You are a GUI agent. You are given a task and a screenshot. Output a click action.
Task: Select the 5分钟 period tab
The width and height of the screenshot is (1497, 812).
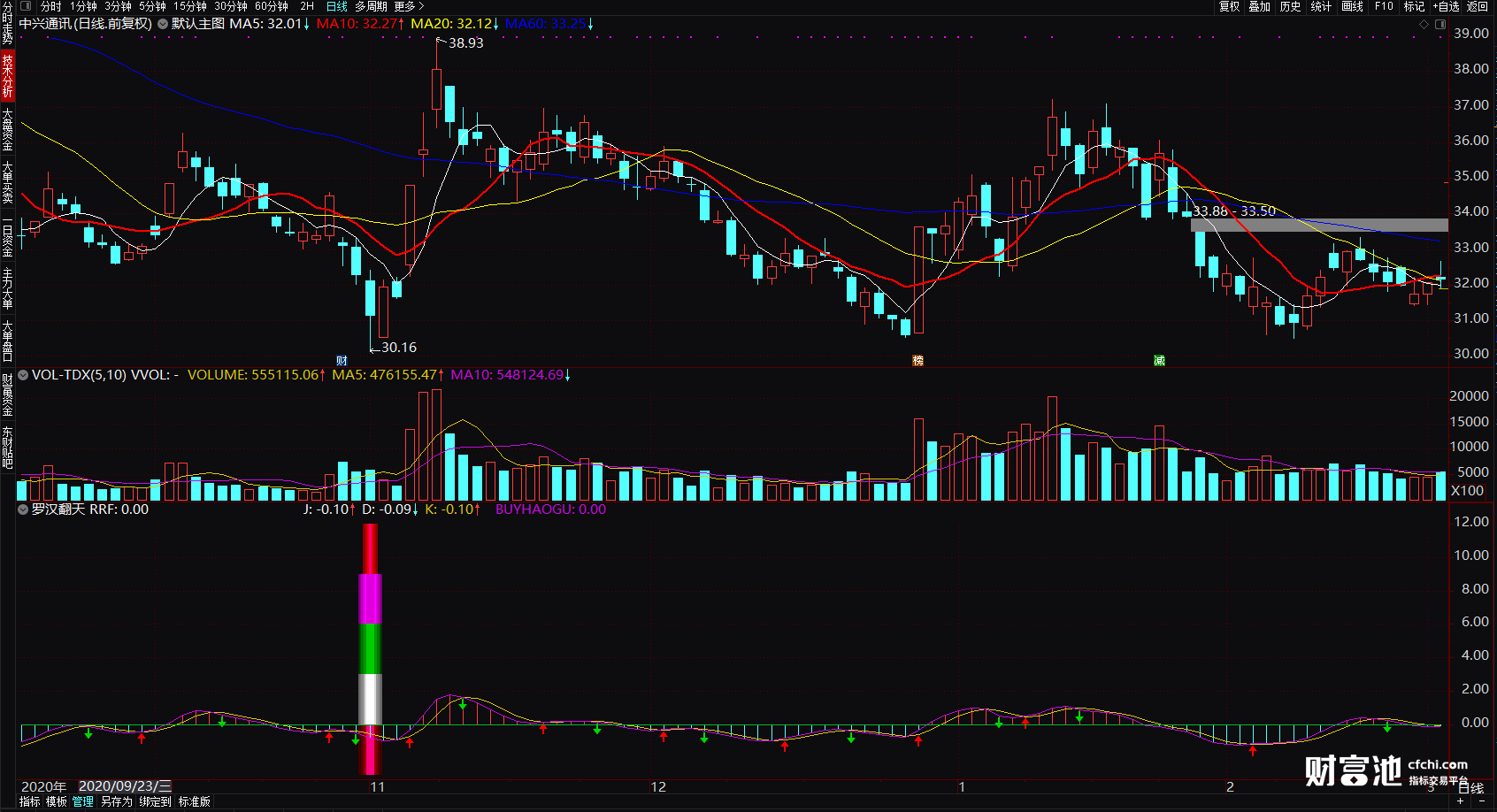(152, 6)
